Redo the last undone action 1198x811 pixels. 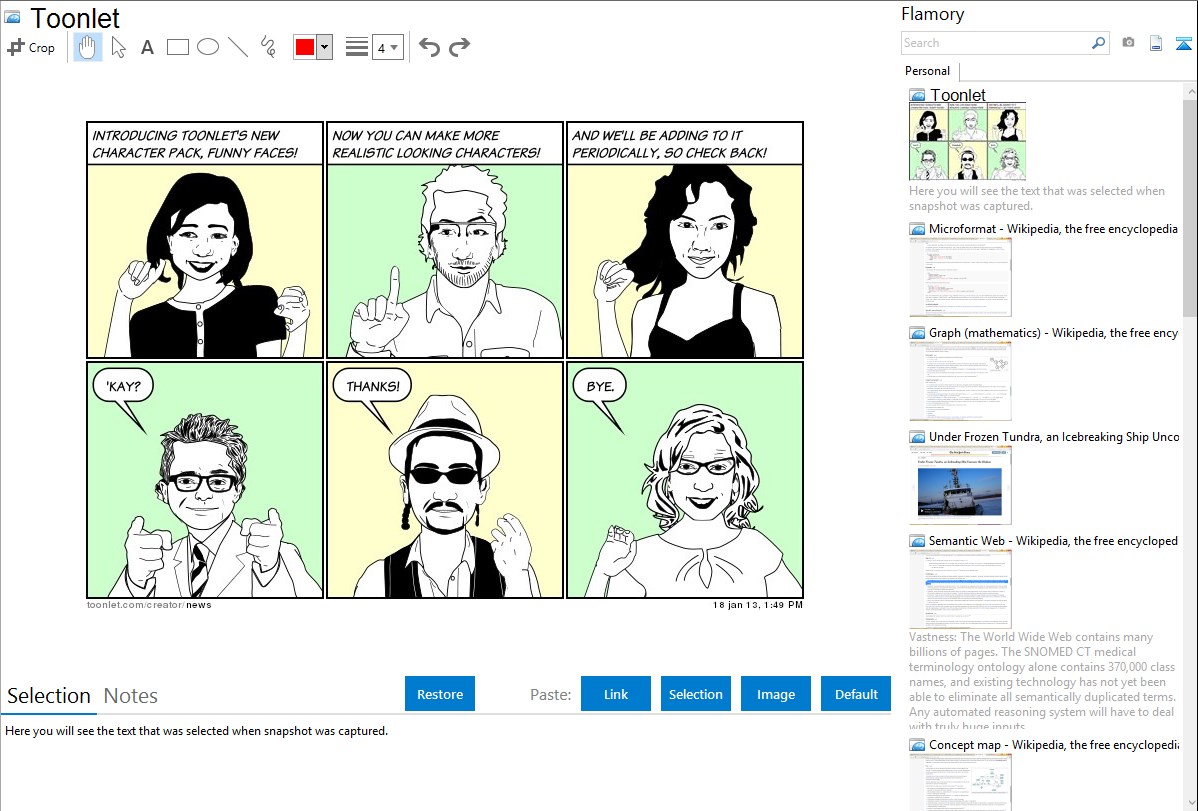click(x=459, y=47)
